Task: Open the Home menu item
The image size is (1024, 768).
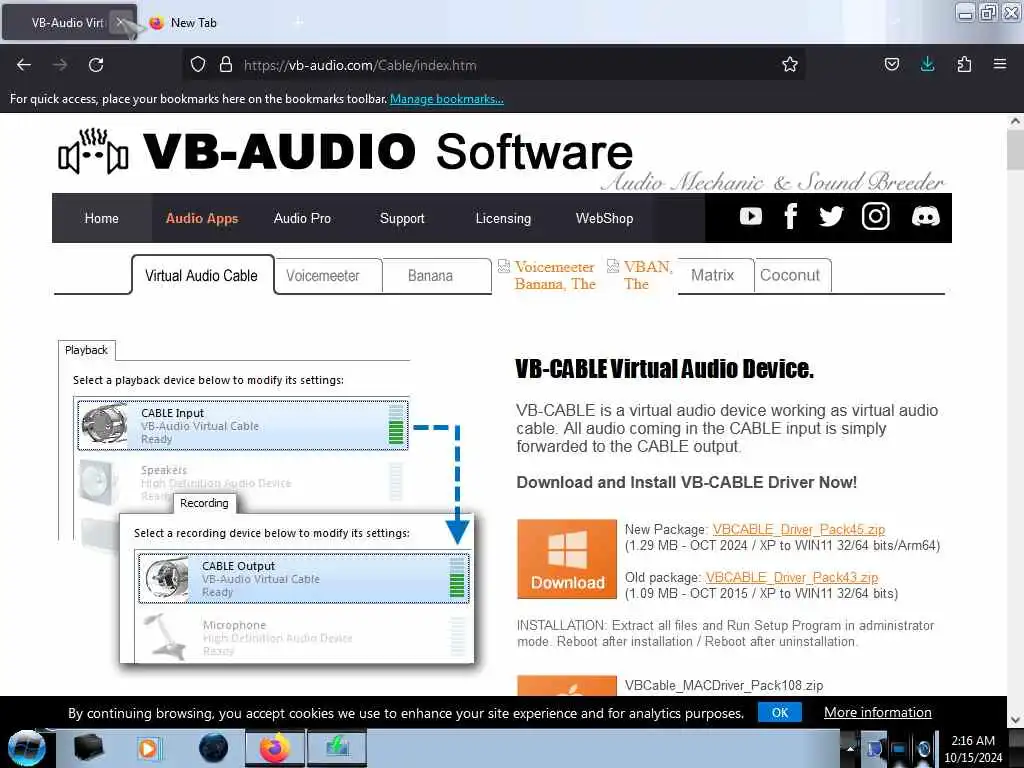Action: coord(101,218)
